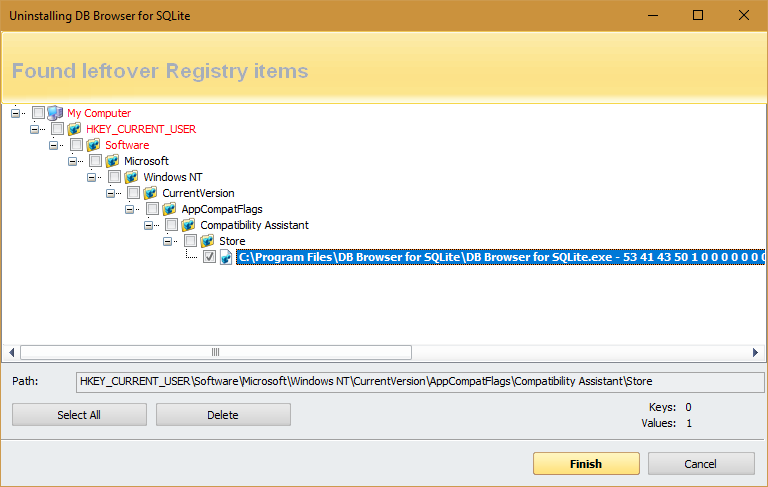Check the Software key checkbox
Screen dimensions: 768x487
(76, 145)
